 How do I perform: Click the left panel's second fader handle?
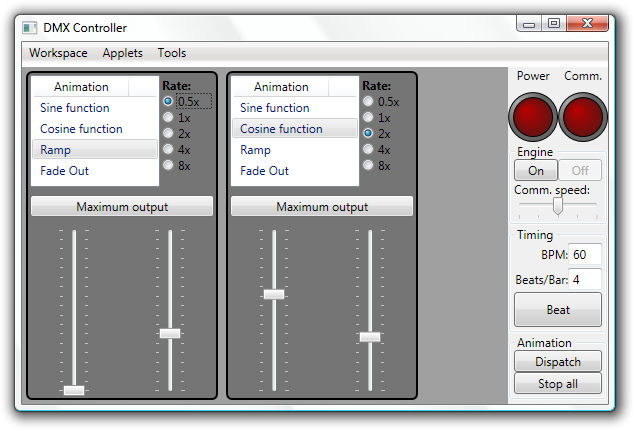pyautogui.click(x=170, y=333)
